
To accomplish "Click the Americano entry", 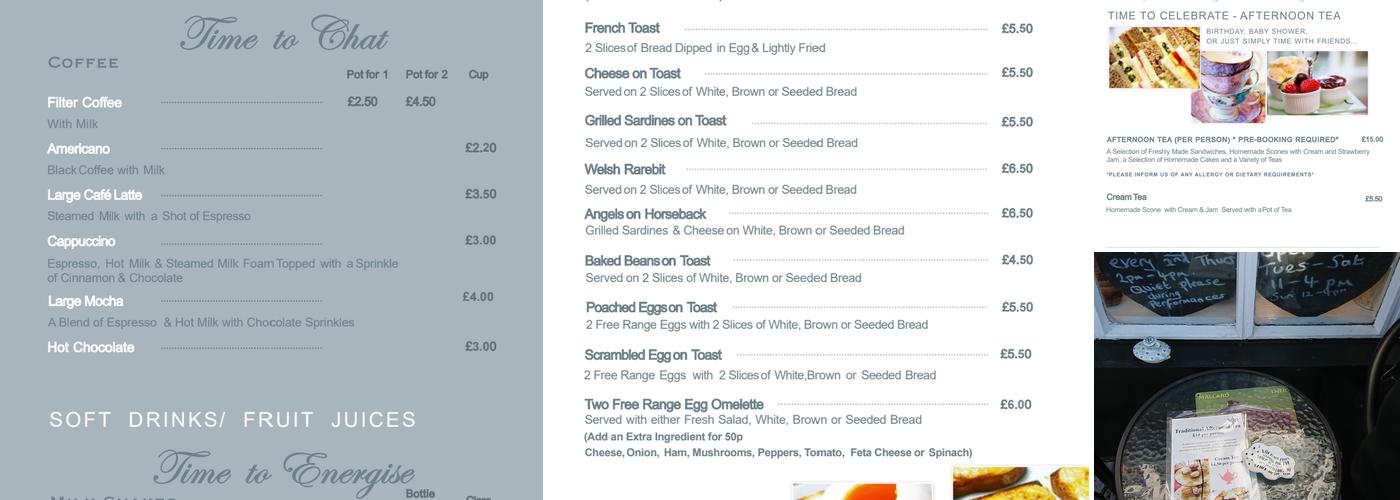I will (x=78, y=149).
